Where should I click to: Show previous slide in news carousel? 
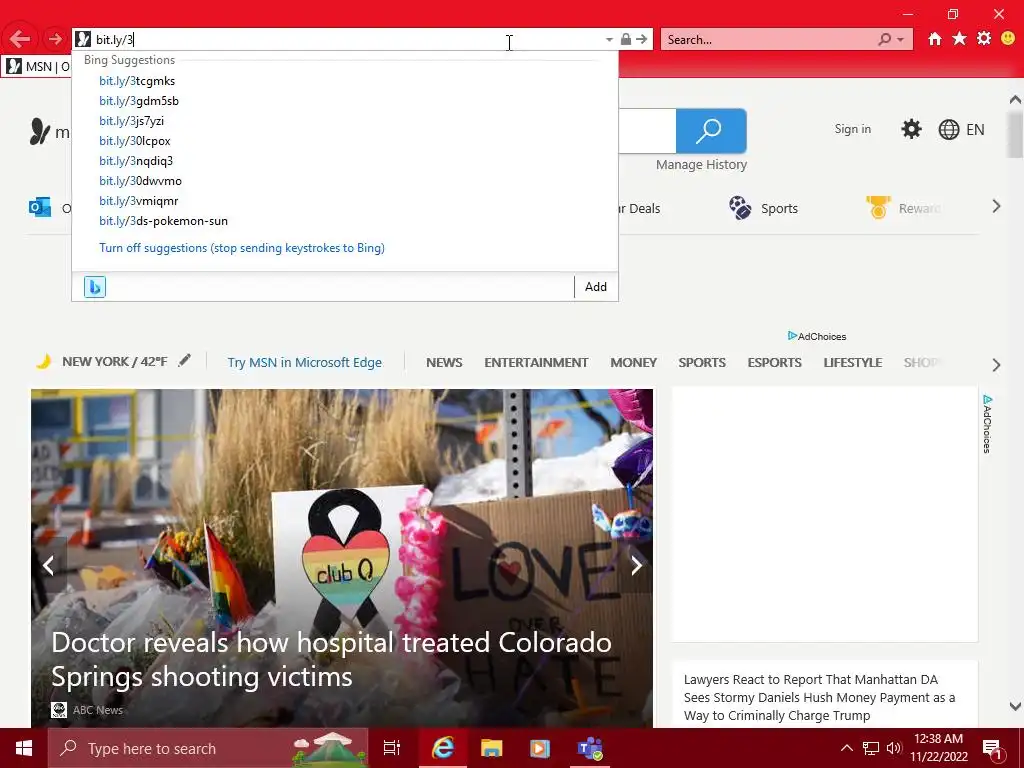click(x=48, y=566)
